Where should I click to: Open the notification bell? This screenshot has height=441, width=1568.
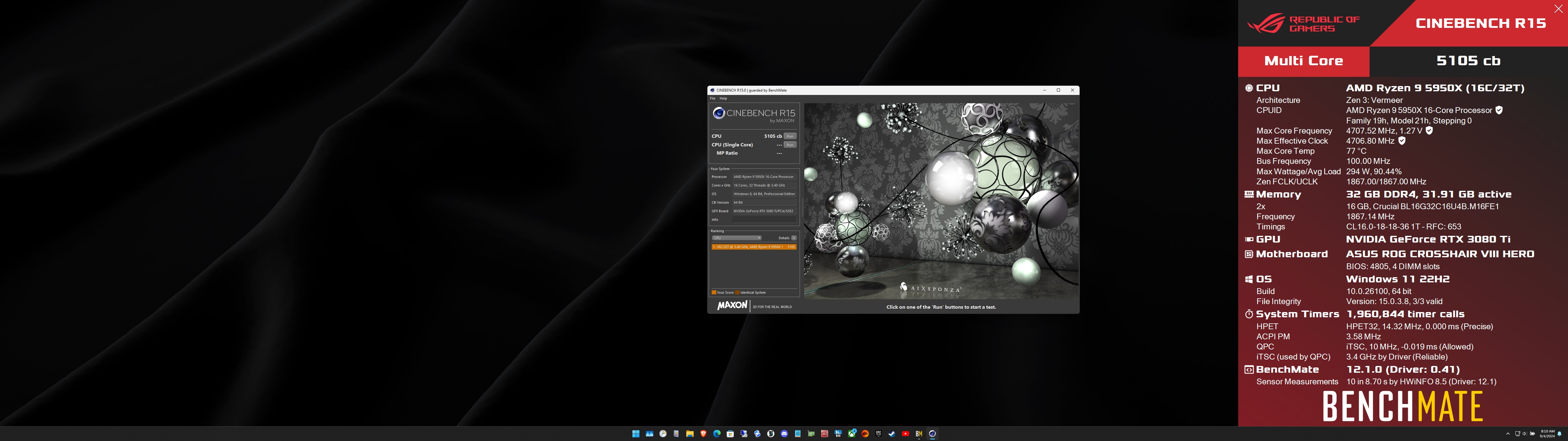coord(1559,434)
